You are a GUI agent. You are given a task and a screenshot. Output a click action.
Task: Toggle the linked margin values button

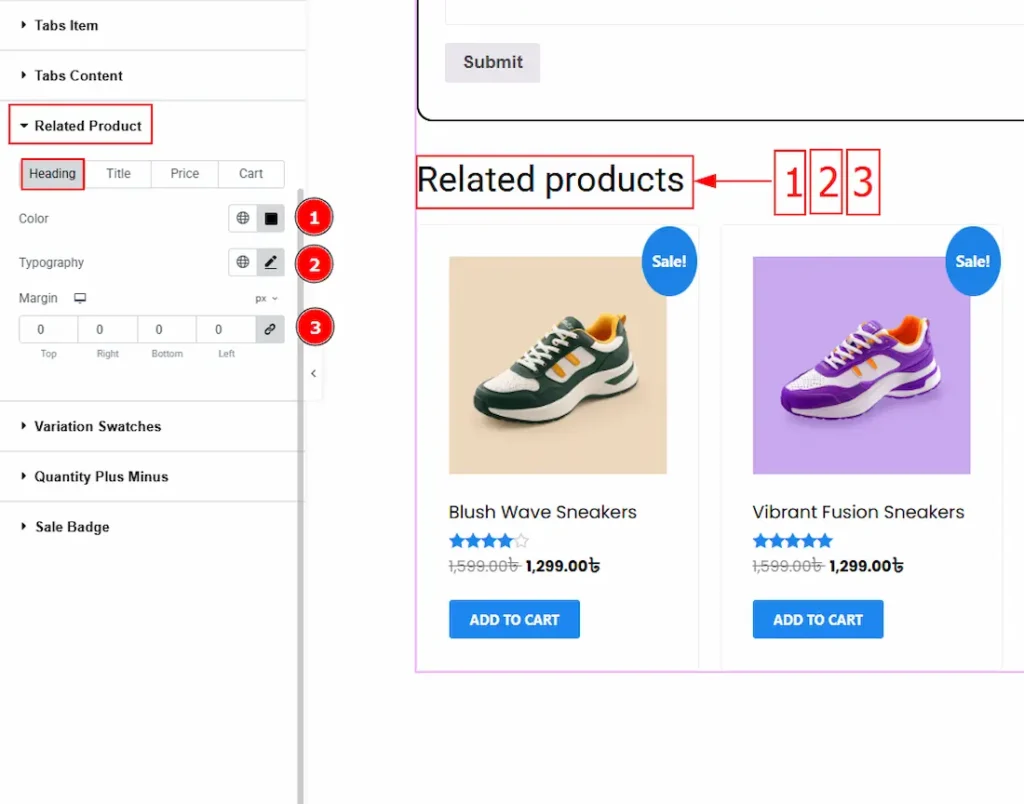pos(270,329)
